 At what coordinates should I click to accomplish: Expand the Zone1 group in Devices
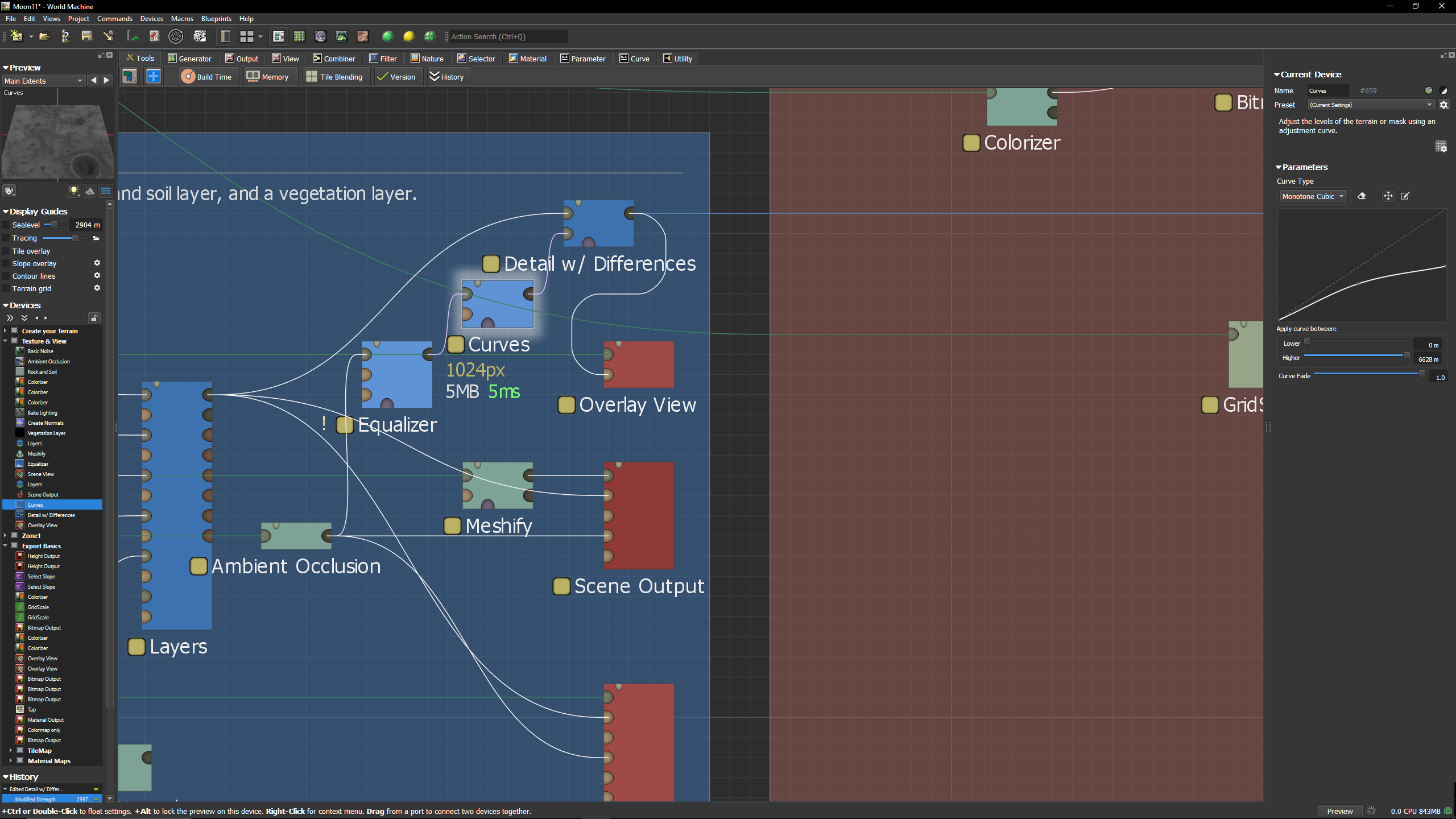tap(5, 536)
